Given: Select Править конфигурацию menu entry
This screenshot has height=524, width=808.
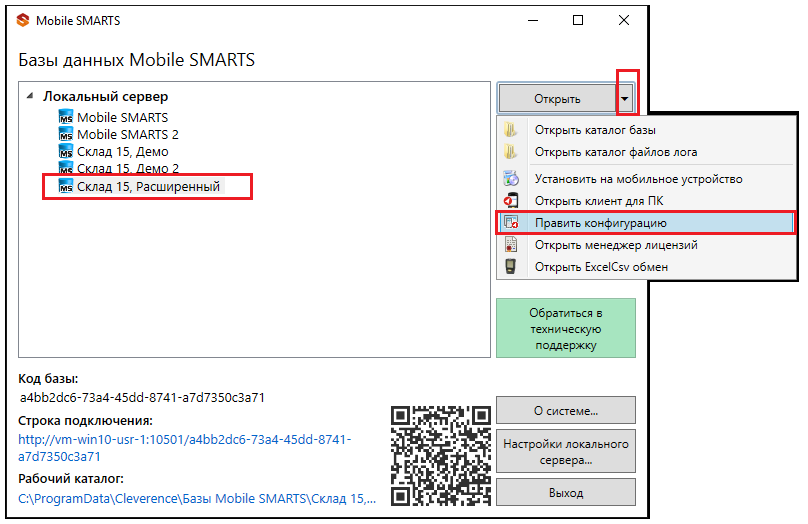Looking at the screenshot, I should click(646, 223).
